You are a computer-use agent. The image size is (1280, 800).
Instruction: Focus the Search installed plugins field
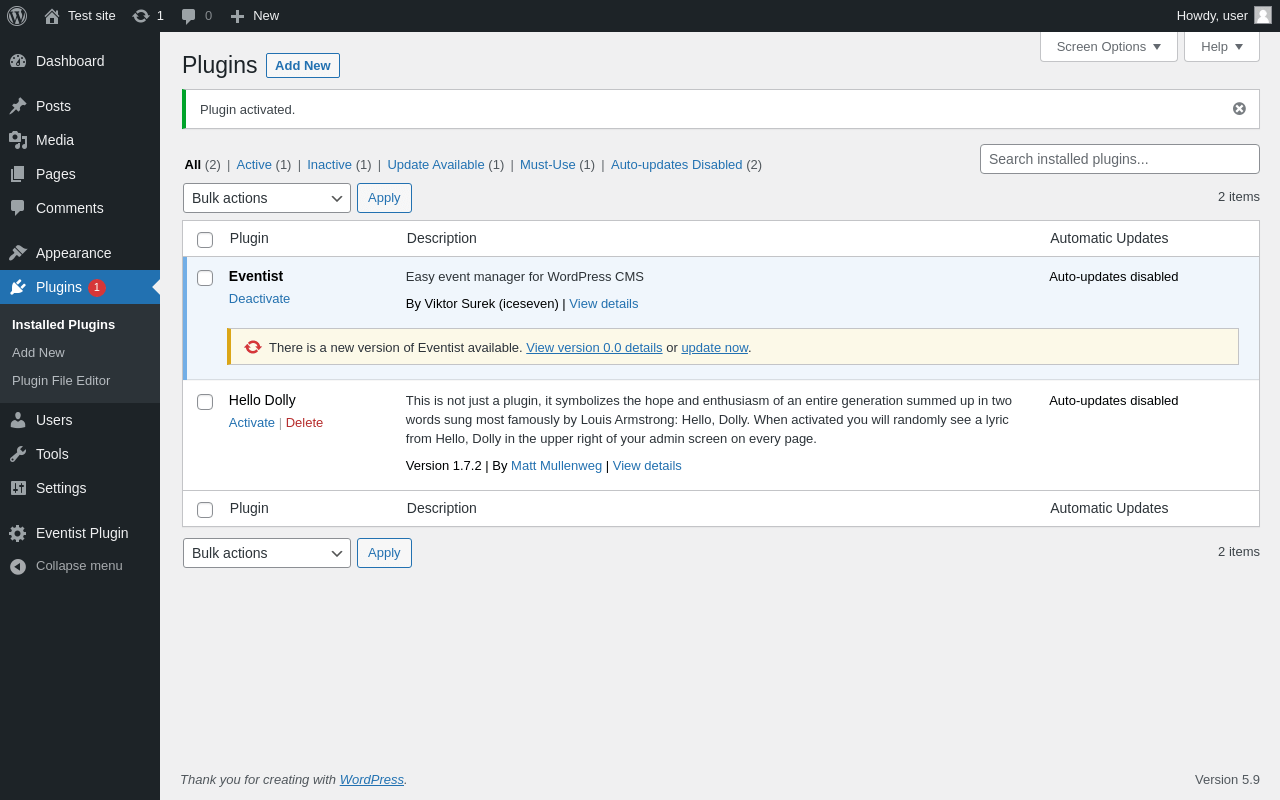click(1119, 159)
